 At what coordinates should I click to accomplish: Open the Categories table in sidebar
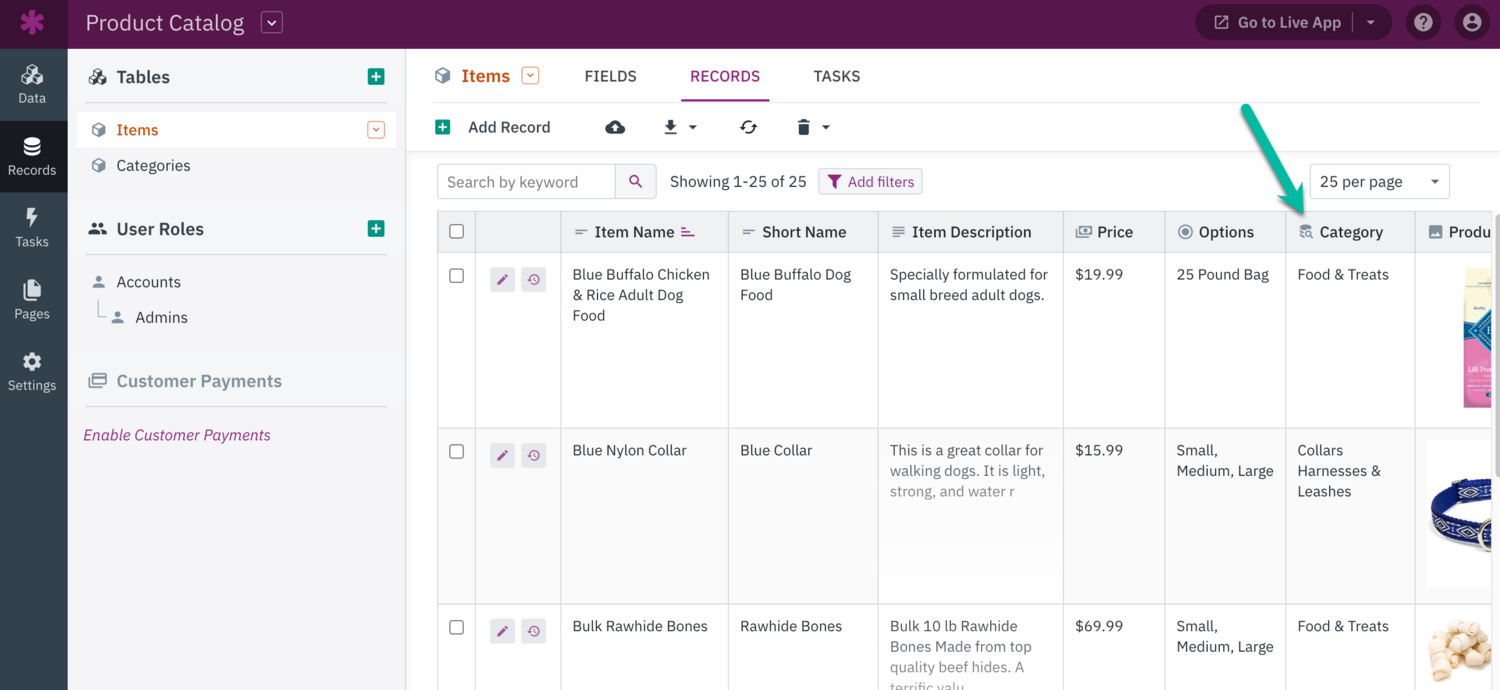click(x=153, y=166)
